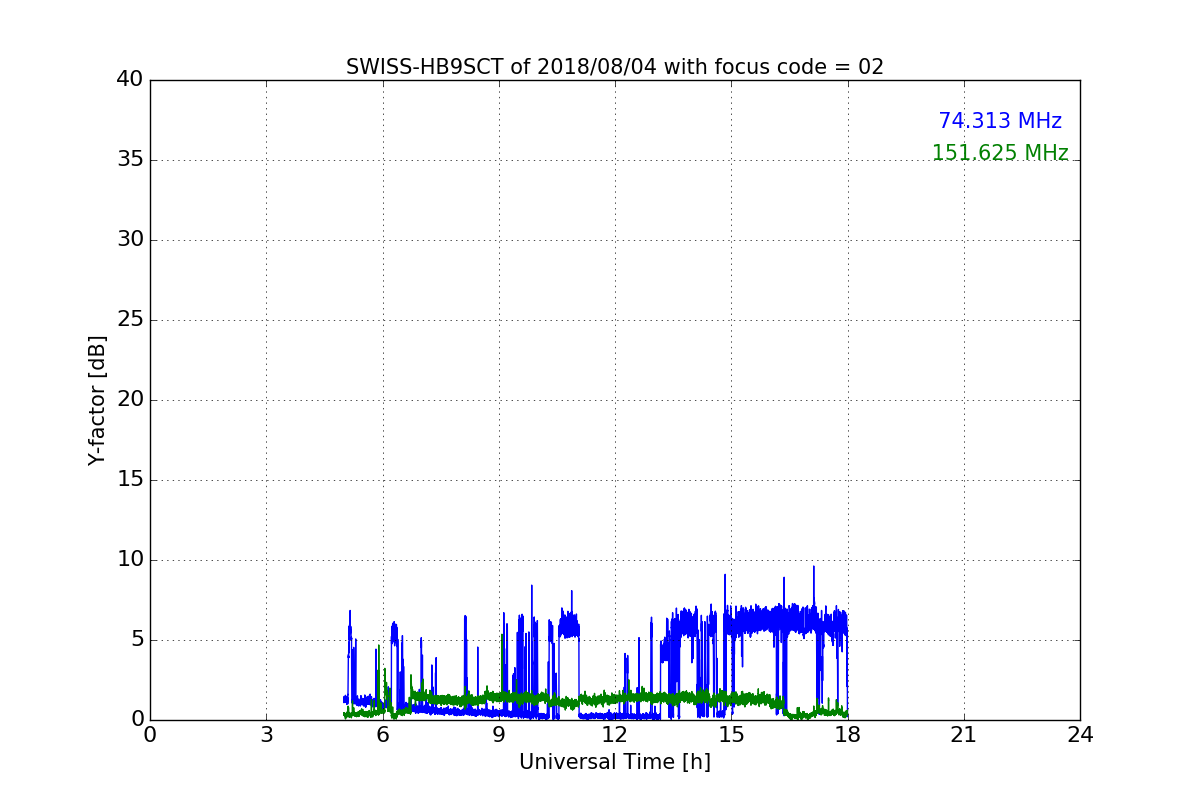Image resolution: width=1200 pixels, height=800 pixels.
Task: Click the plot title 'SWISS-HB9SCT of 2018/08/04'
Action: click(615, 67)
